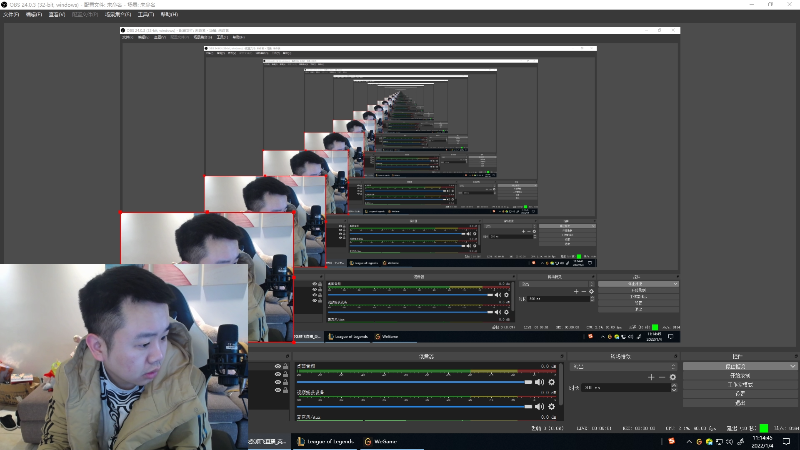
Task: Toggle visibility eye of the second source row
Action: (278, 374)
